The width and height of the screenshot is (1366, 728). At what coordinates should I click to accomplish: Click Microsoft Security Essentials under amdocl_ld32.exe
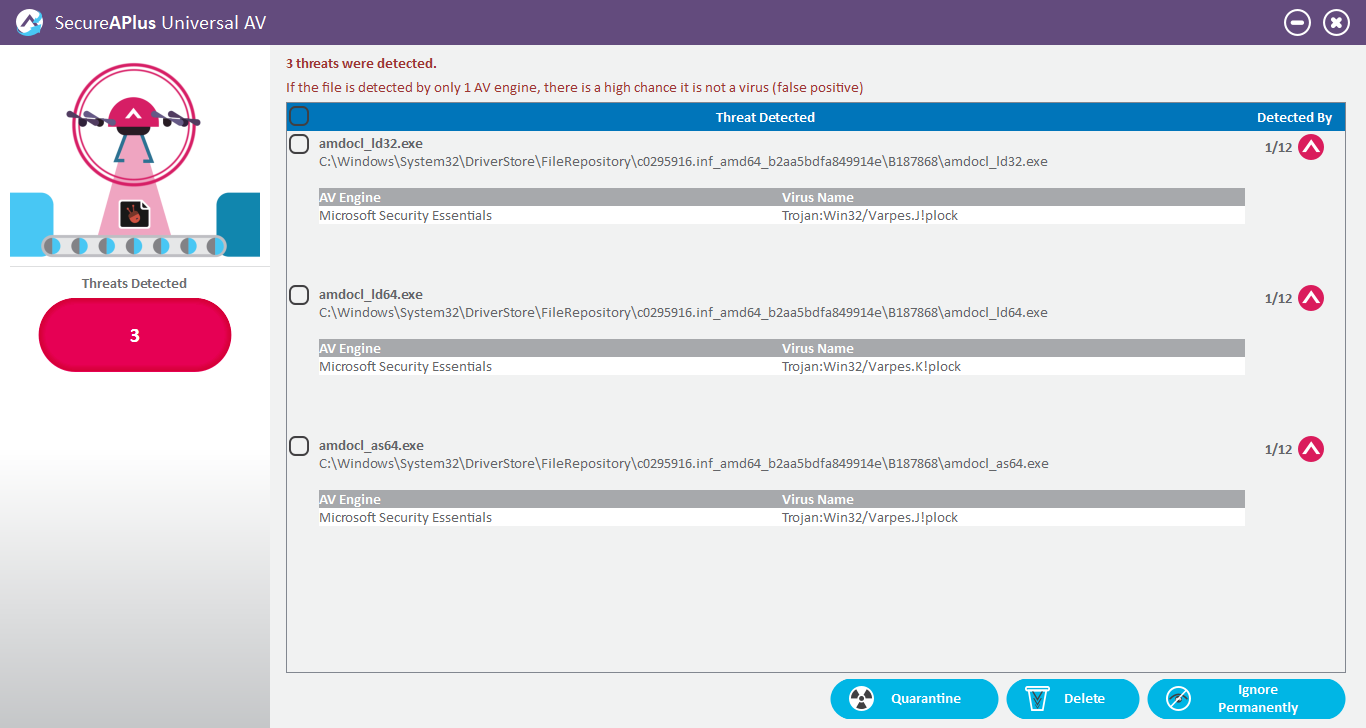click(405, 216)
